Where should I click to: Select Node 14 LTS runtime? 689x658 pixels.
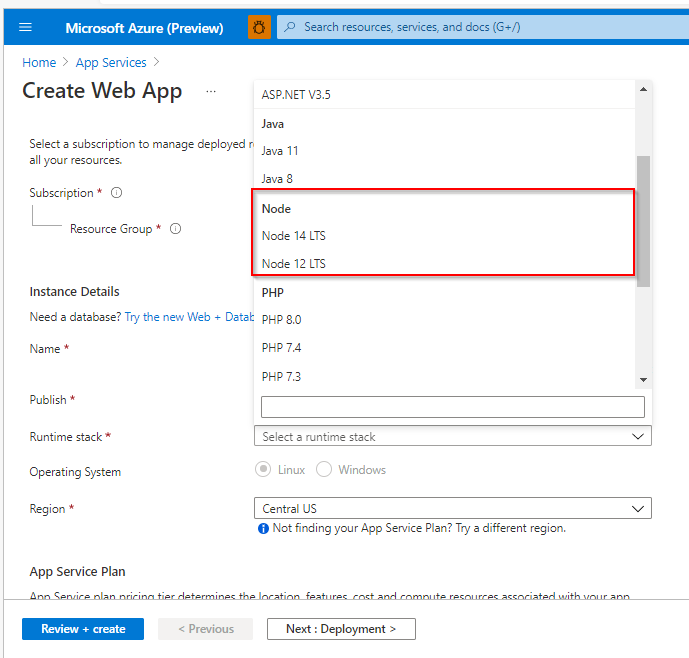443,236
